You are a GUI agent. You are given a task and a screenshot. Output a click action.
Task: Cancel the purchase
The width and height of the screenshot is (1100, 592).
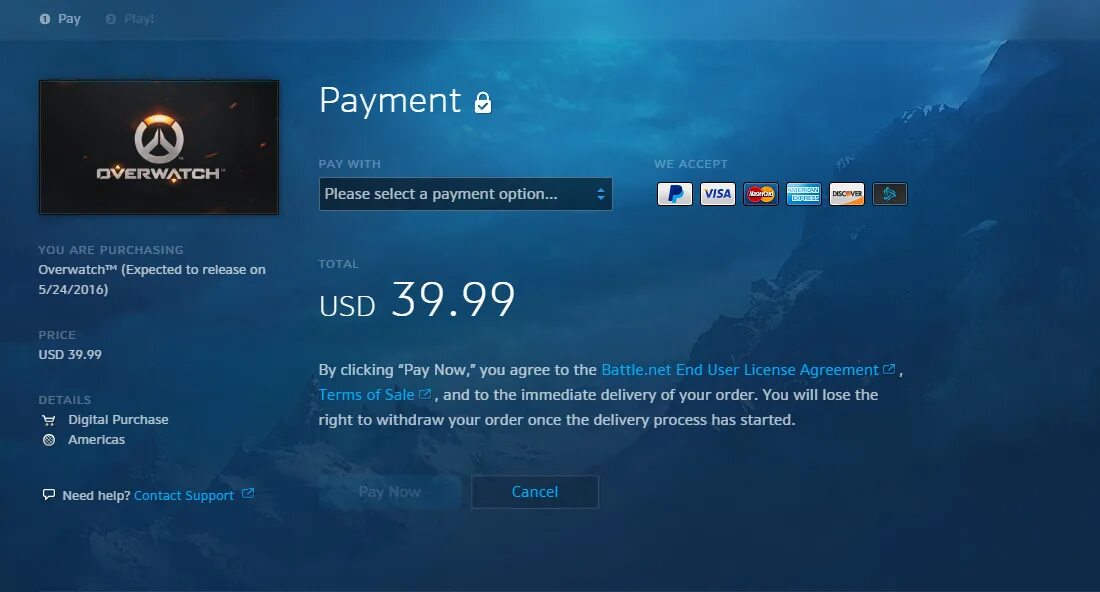pyautogui.click(x=535, y=492)
